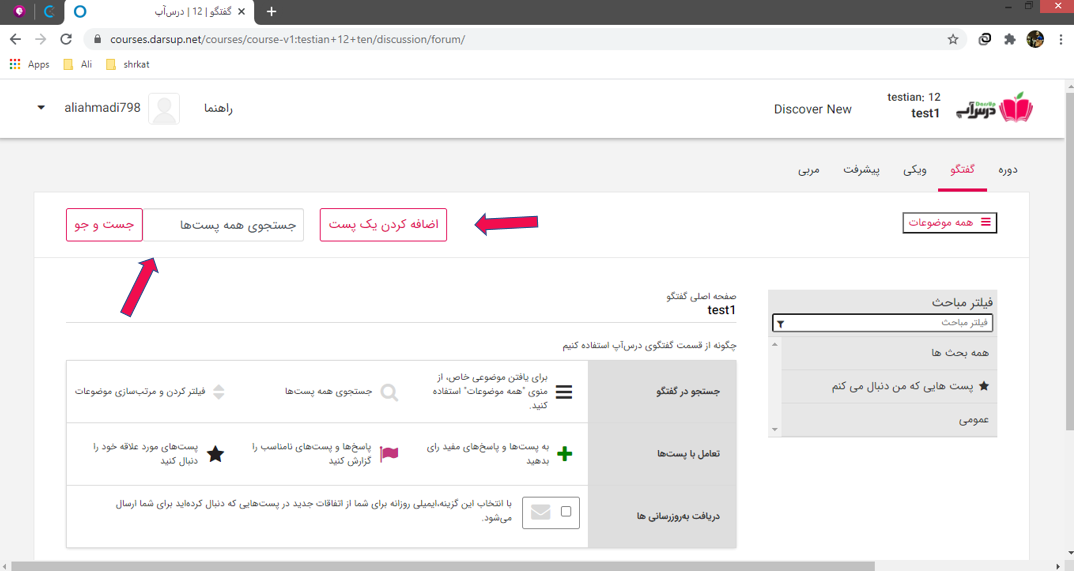Bookmark this page with the star icon
Viewport: 1074px width, 571px height.
(953, 39)
